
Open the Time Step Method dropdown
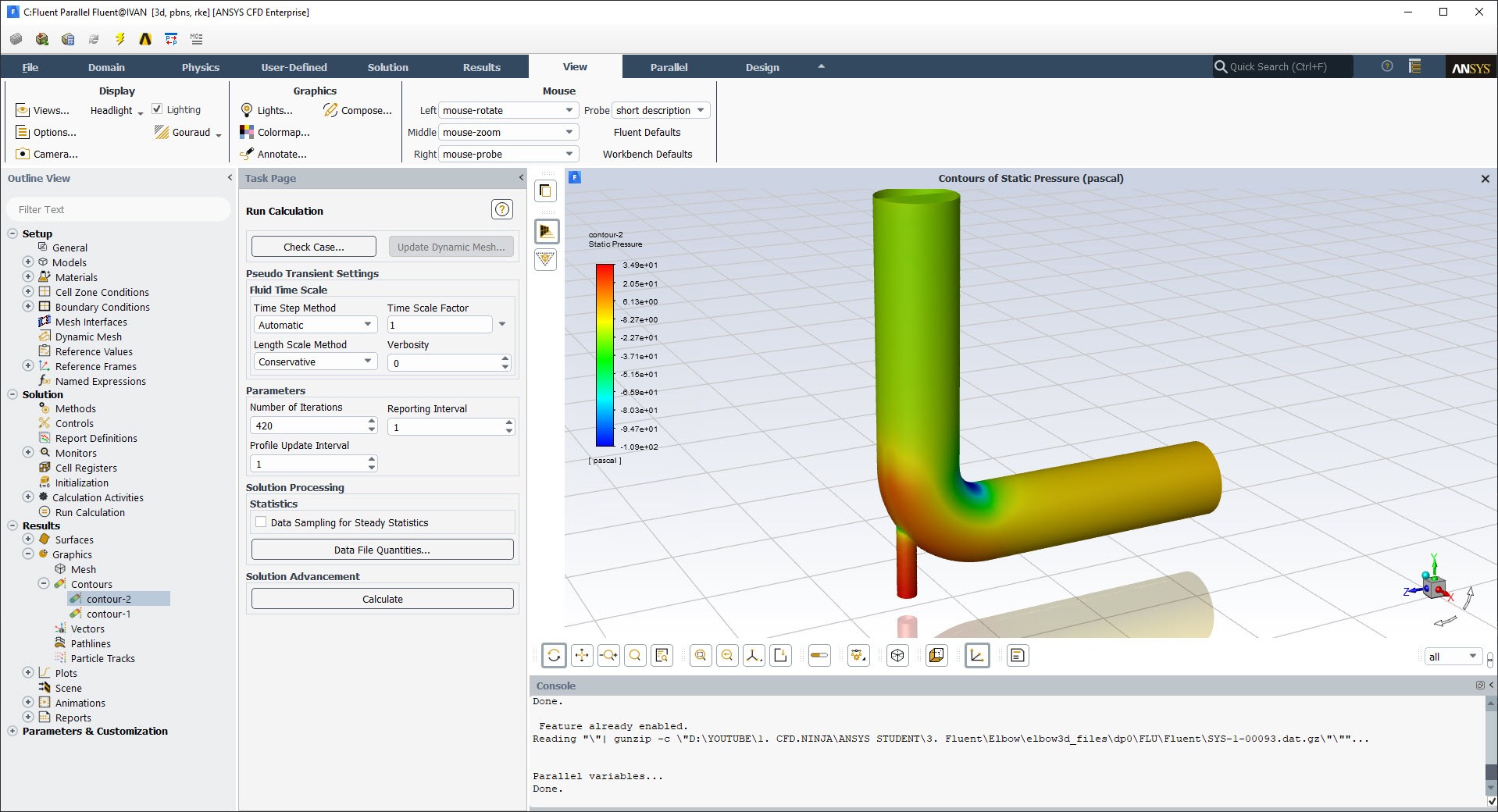[316, 325]
